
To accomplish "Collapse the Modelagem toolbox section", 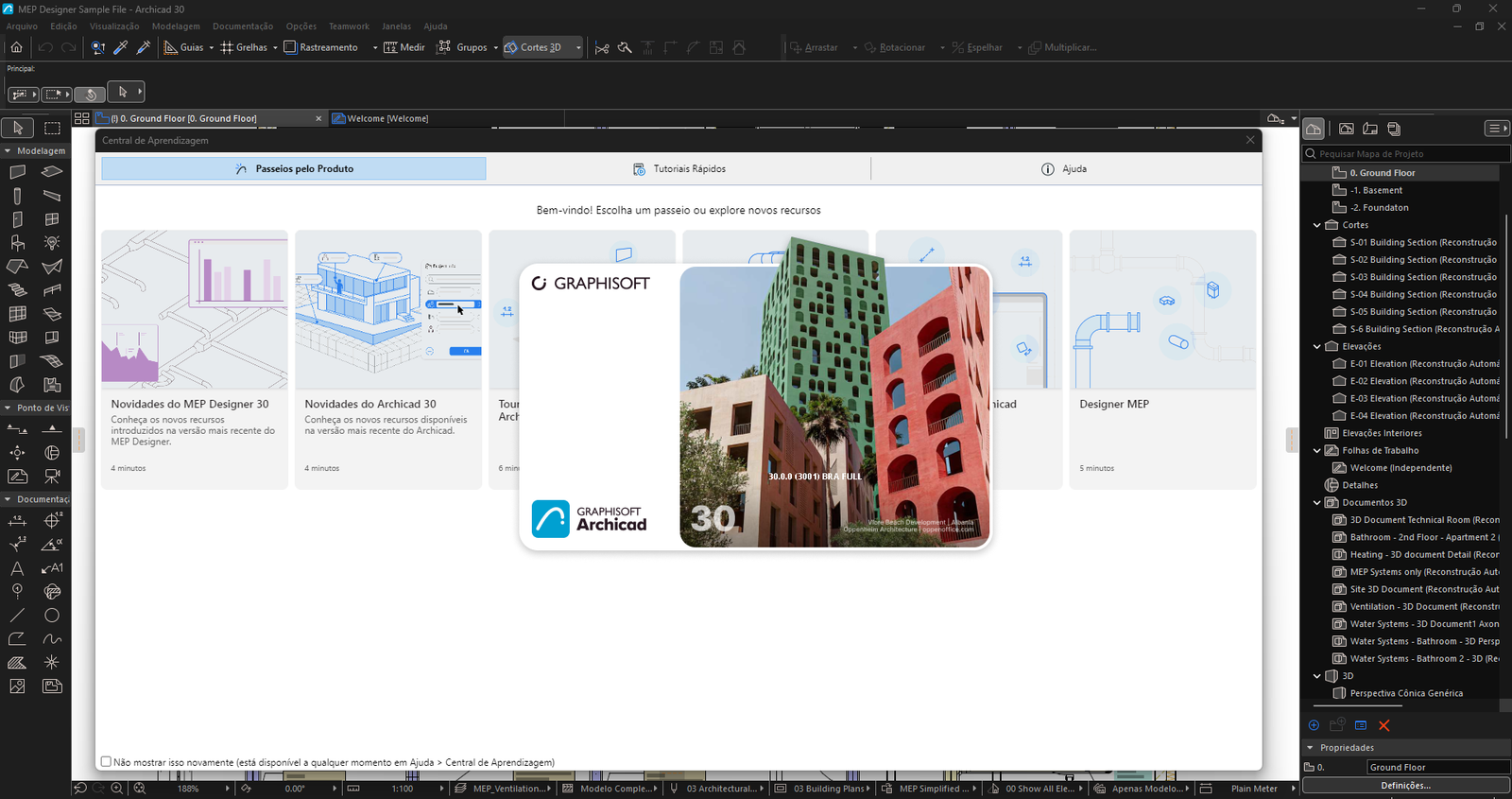I will [8, 150].
